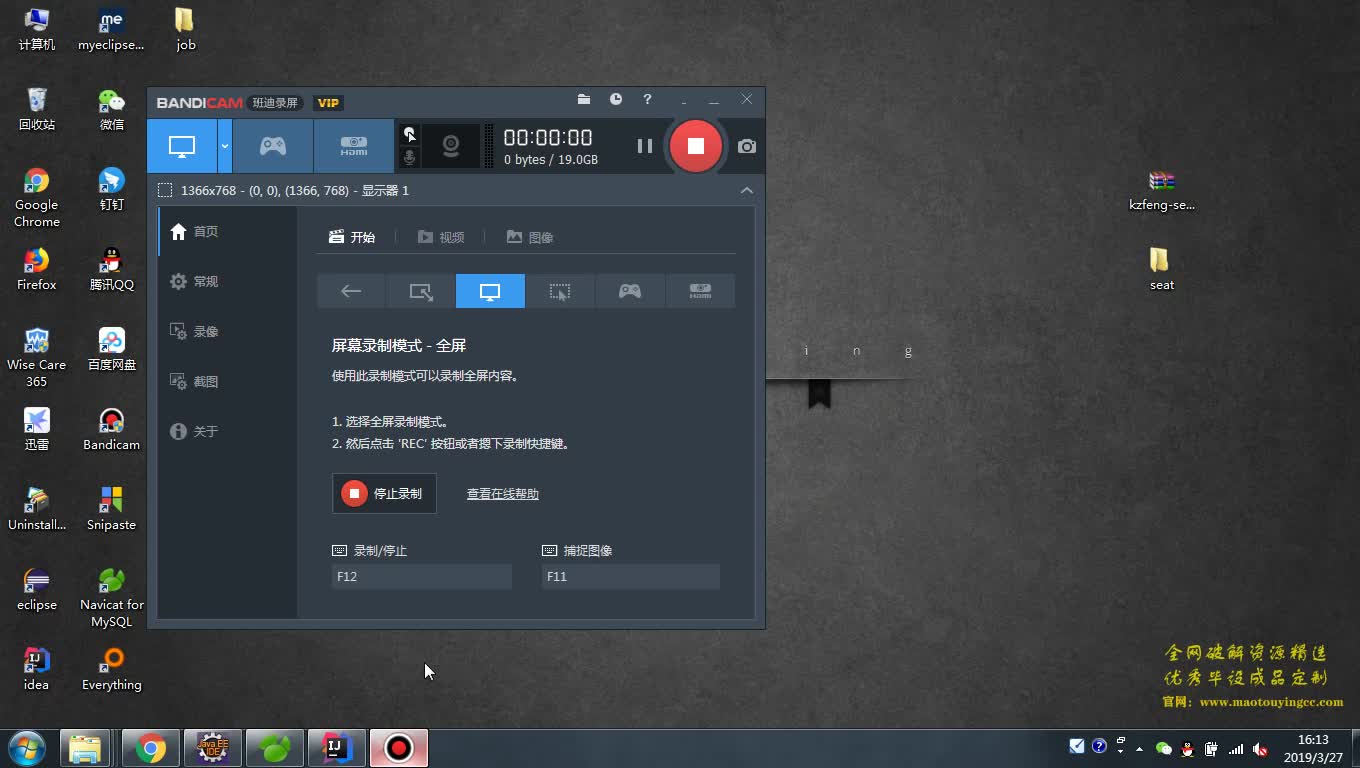Open the 截图 sidebar section
The height and width of the screenshot is (768, 1360).
(x=227, y=381)
